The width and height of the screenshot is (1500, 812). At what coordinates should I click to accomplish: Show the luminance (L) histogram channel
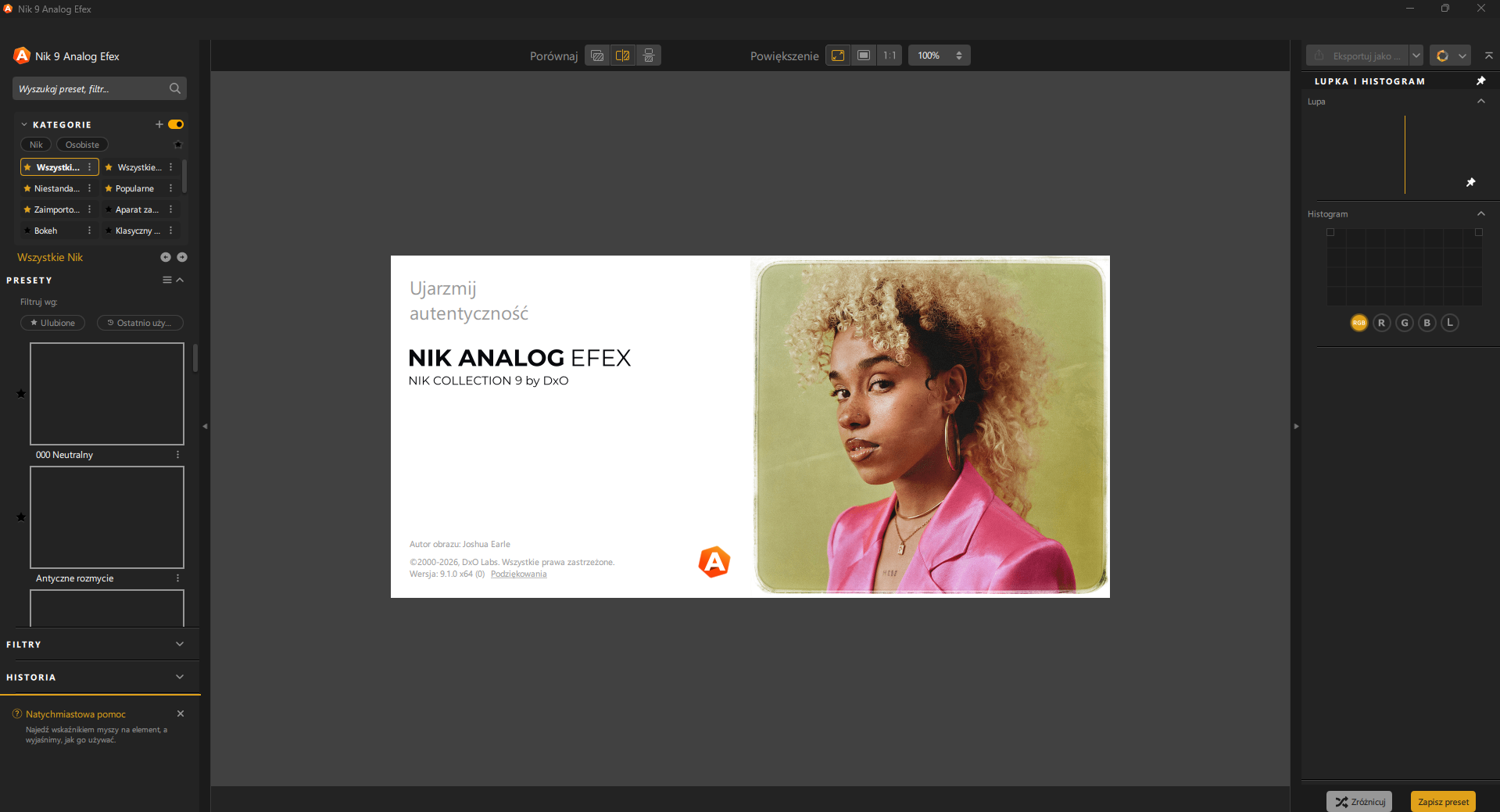[x=1449, y=323]
